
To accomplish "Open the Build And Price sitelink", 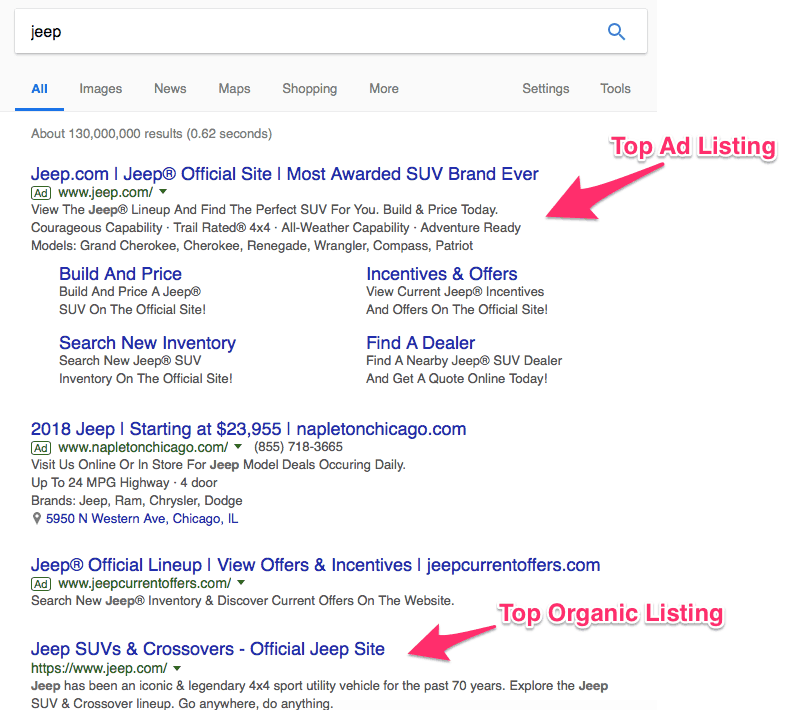I will [120, 274].
